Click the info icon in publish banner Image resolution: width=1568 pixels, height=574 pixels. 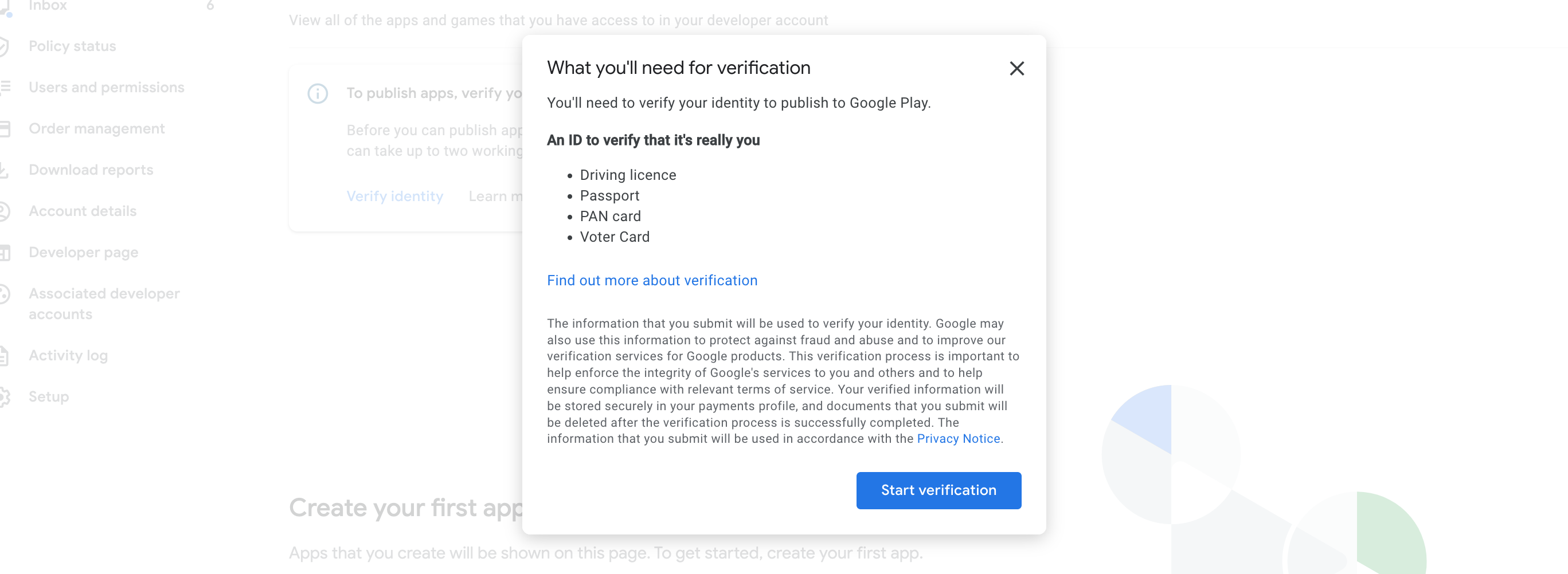317,93
